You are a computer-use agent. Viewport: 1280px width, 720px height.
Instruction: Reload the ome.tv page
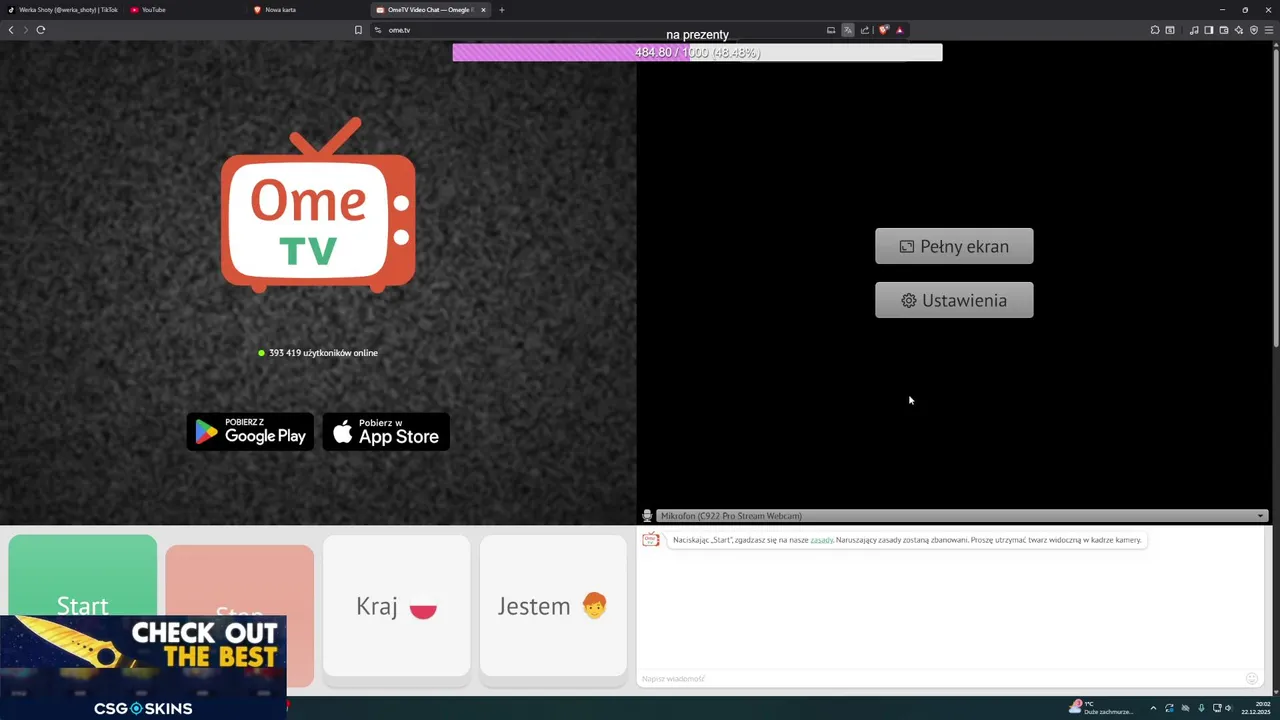pyautogui.click(x=41, y=30)
